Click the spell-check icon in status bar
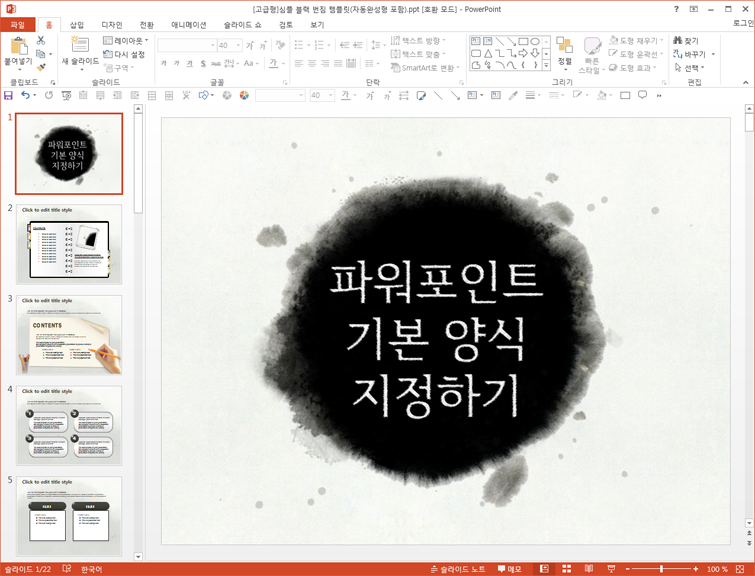The height and width of the screenshot is (576, 755). pyautogui.click(x=67, y=569)
